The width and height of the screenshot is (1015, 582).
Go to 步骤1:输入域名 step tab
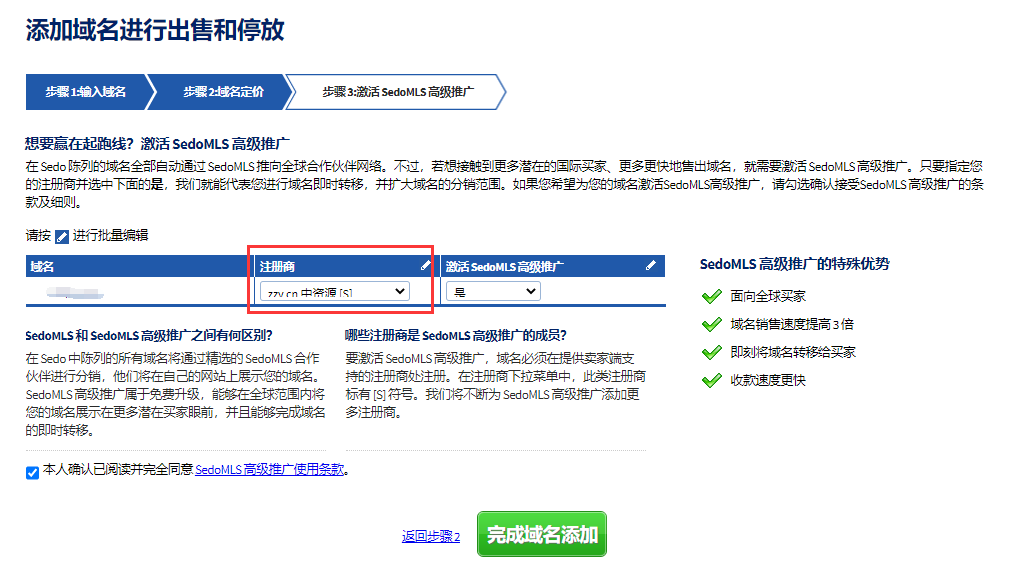coord(86,92)
